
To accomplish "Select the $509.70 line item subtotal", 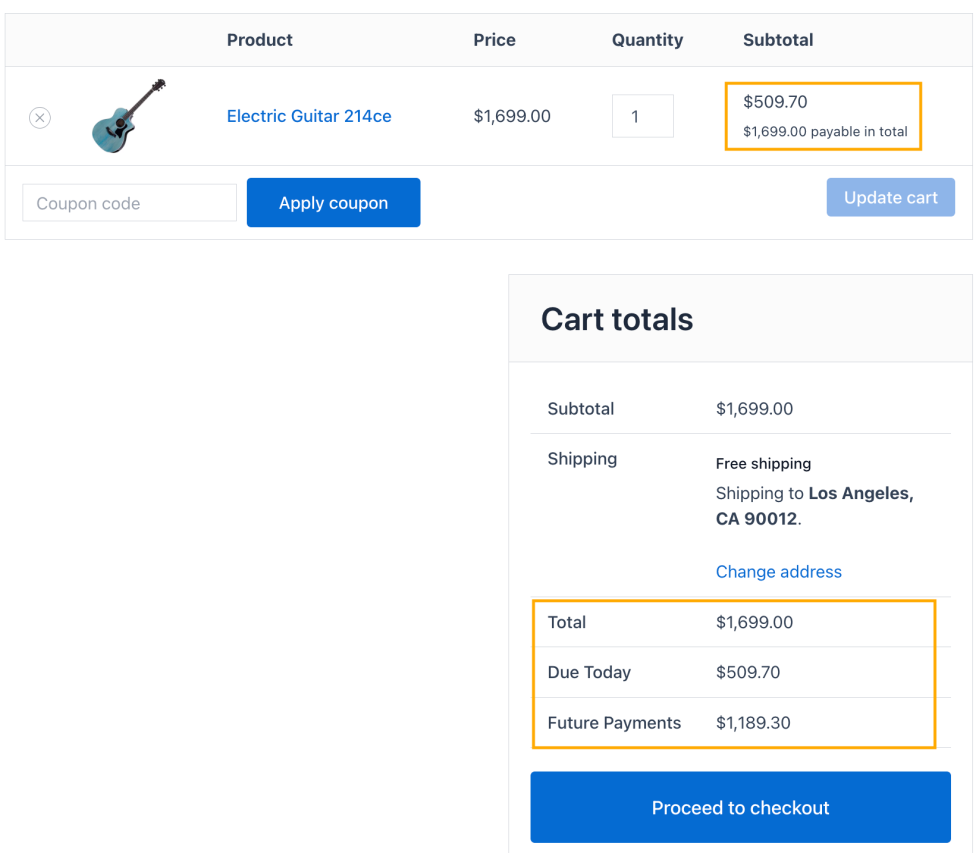I will (x=775, y=102).
